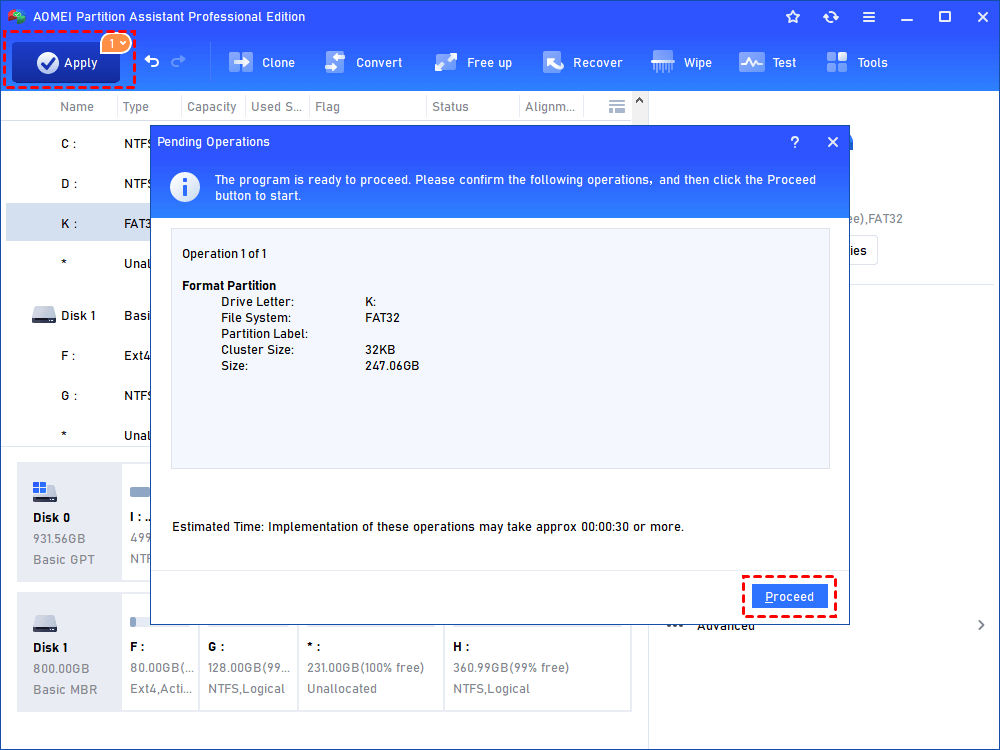Select the K: partition row
The width and height of the screenshot is (1000, 750).
coord(78,223)
